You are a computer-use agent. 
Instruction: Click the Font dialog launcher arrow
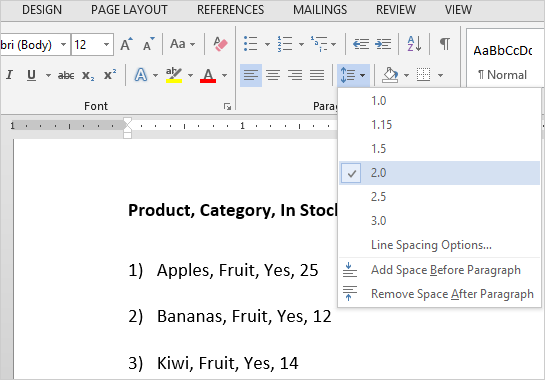[227, 106]
